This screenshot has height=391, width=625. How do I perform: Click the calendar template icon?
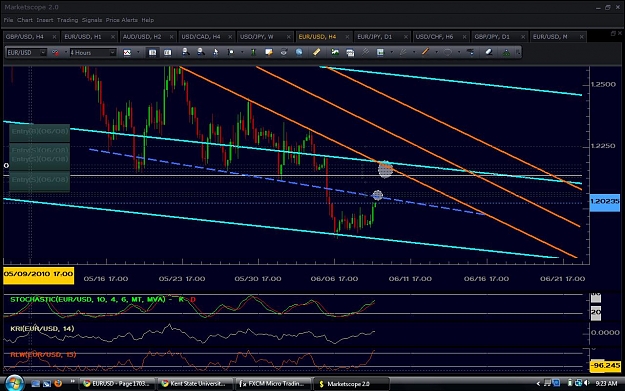350,53
